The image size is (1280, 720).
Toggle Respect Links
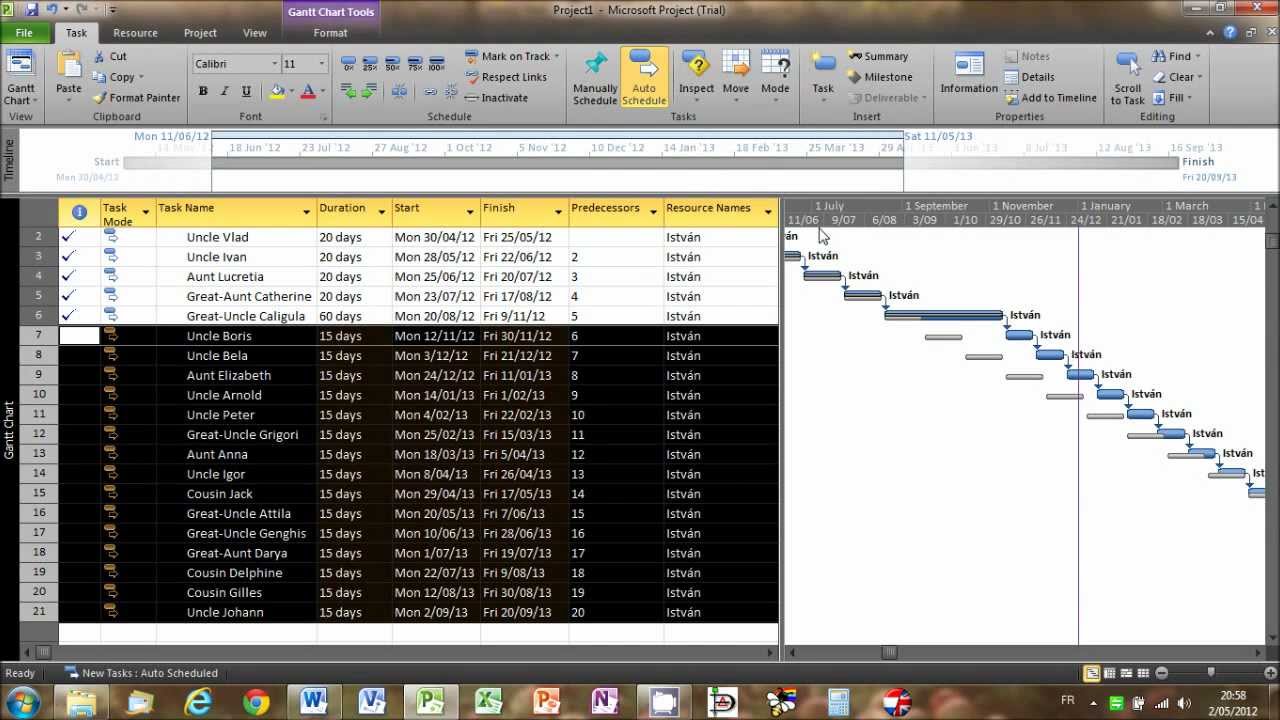click(x=506, y=77)
